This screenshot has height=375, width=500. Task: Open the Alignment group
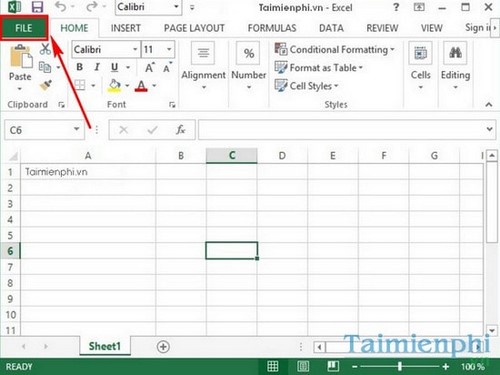(x=203, y=67)
